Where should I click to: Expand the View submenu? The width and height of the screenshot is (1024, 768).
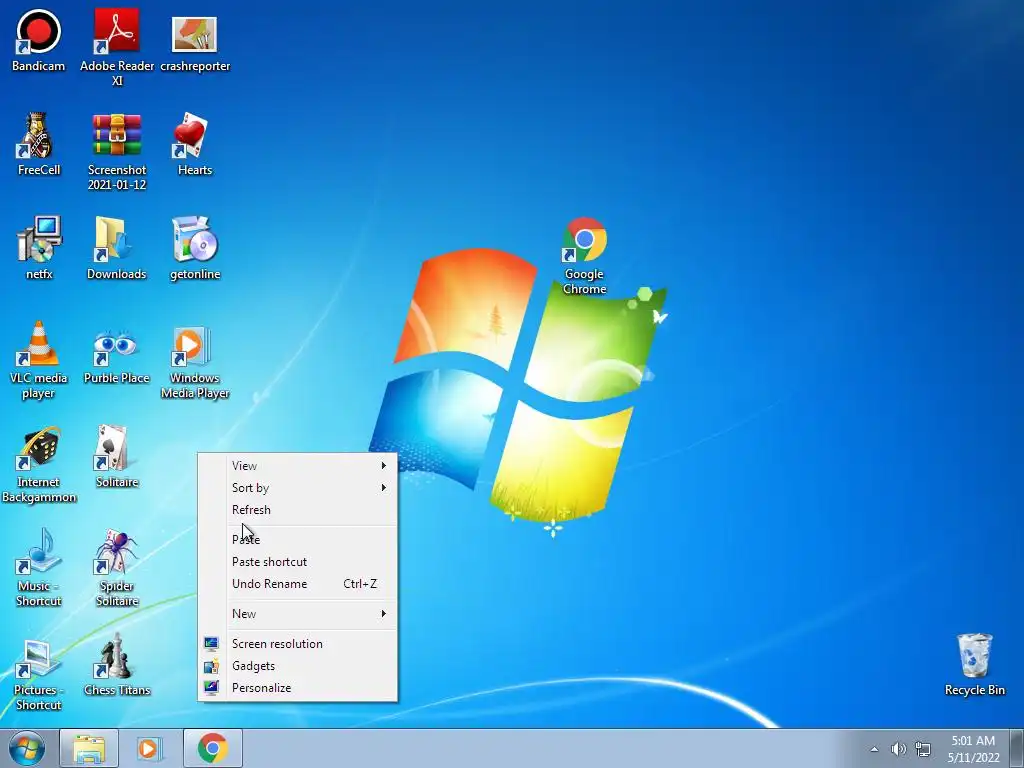click(x=298, y=466)
